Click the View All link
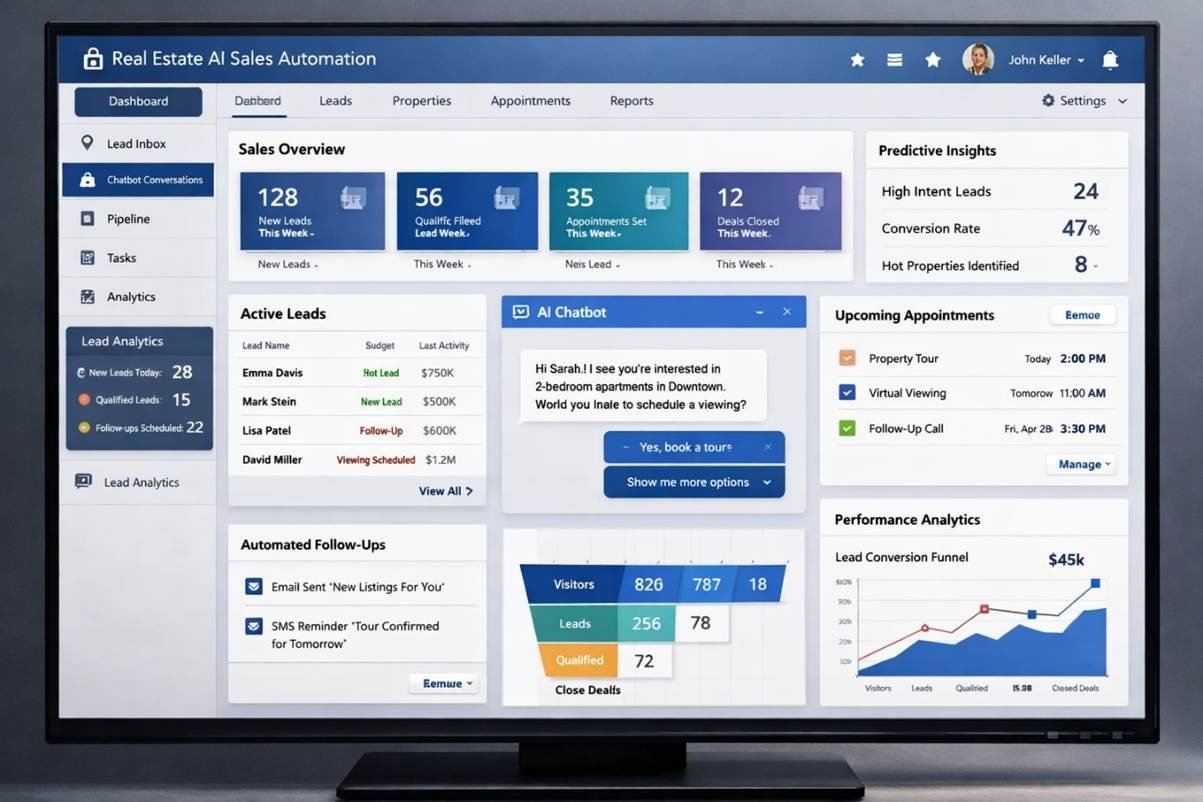The image size is (1203, 802). [446, 491]
